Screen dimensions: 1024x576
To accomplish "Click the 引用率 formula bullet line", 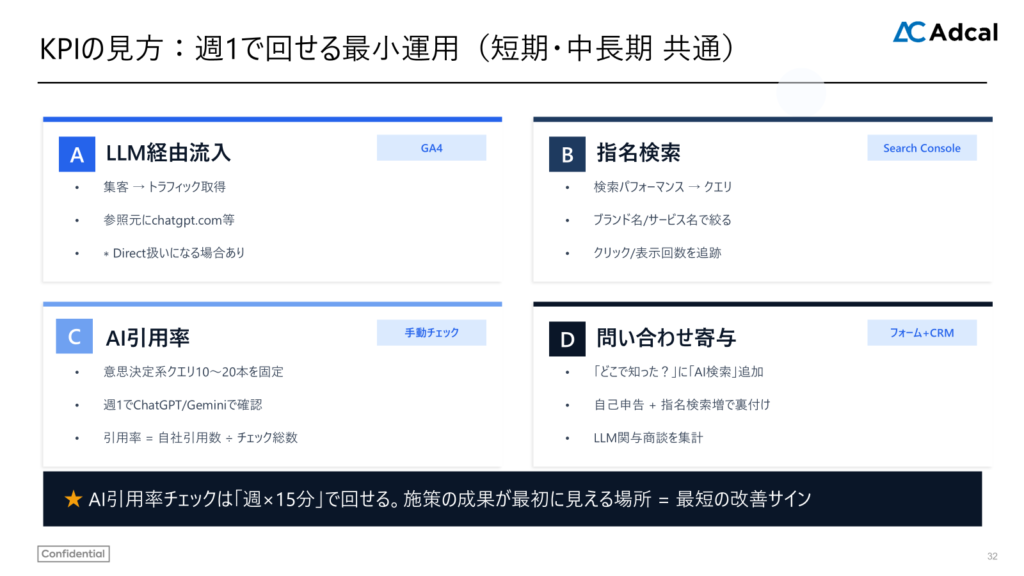I will tap(200, 437).
